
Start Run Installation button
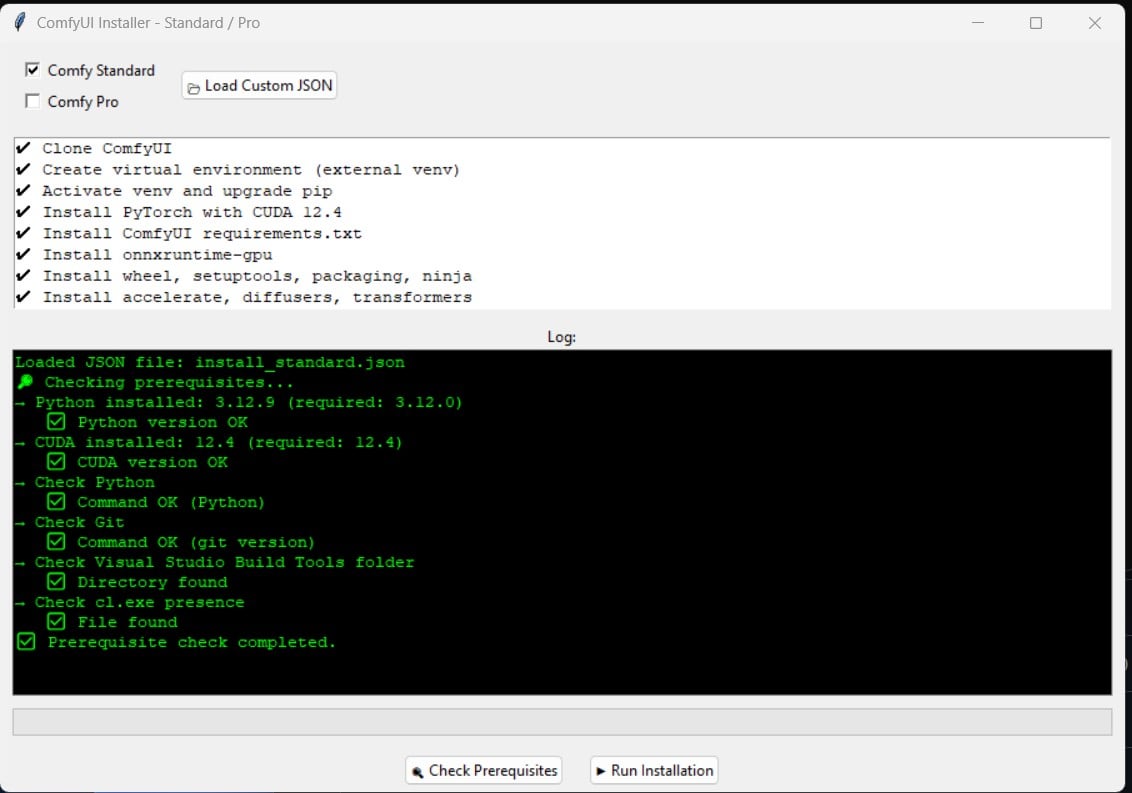[654, 771]
